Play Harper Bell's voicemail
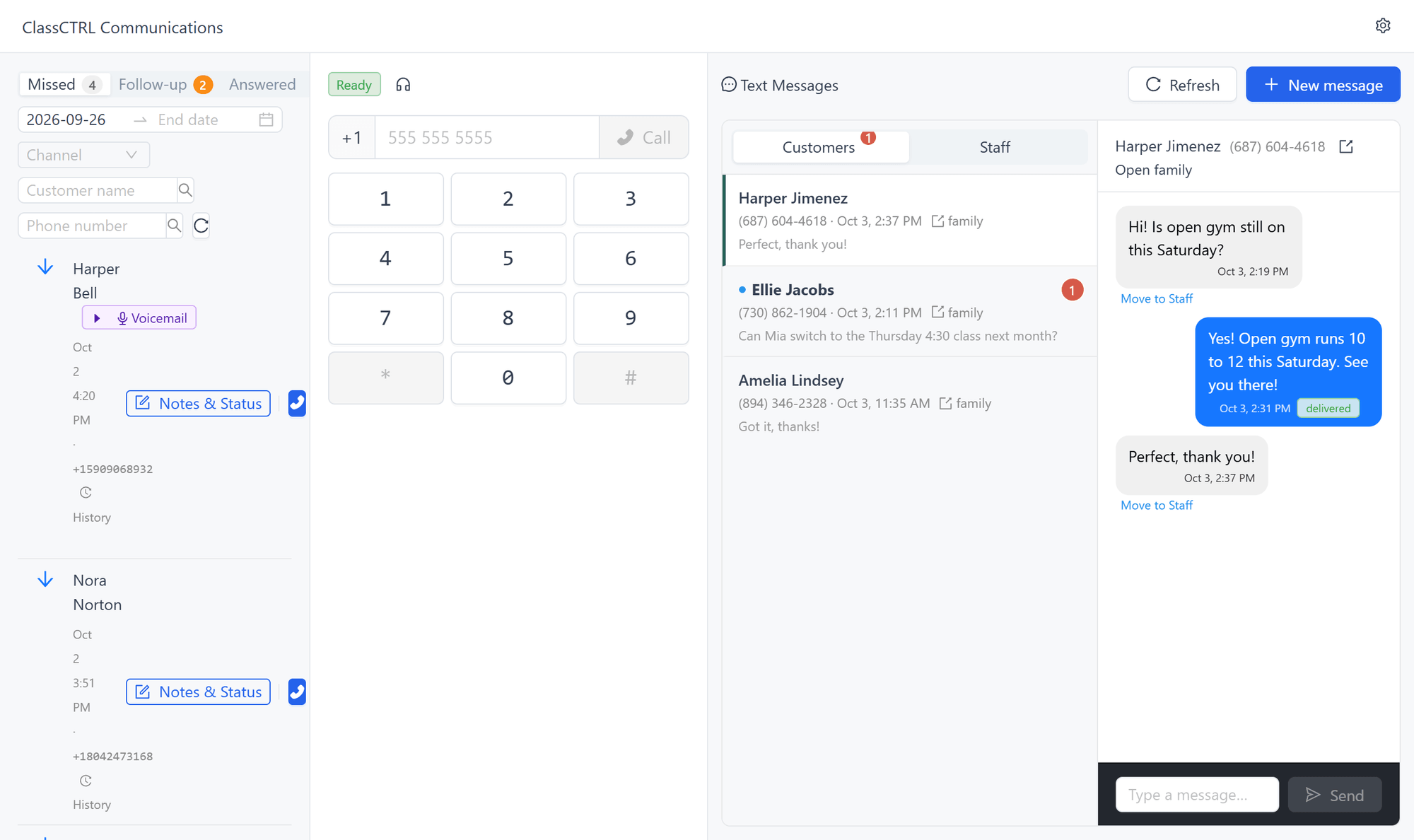This screenshot has height=840, width=1414. 98,318
